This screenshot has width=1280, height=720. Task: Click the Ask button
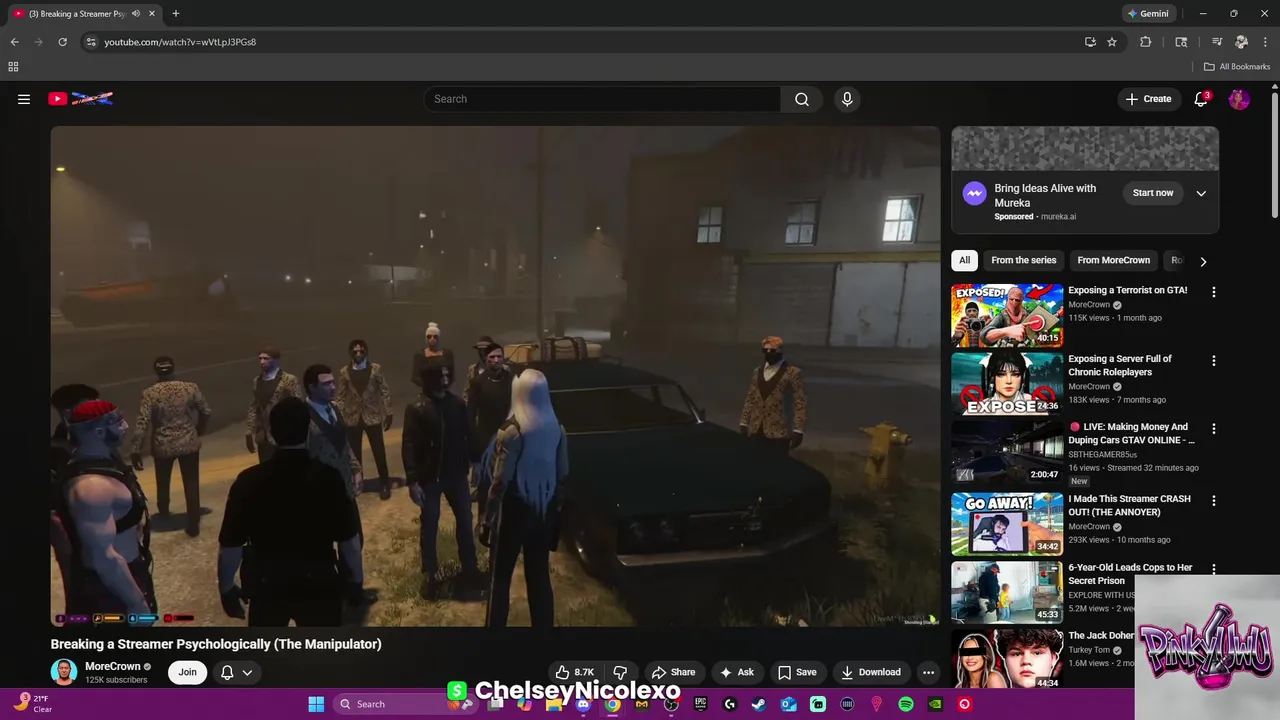coord(737,672)
